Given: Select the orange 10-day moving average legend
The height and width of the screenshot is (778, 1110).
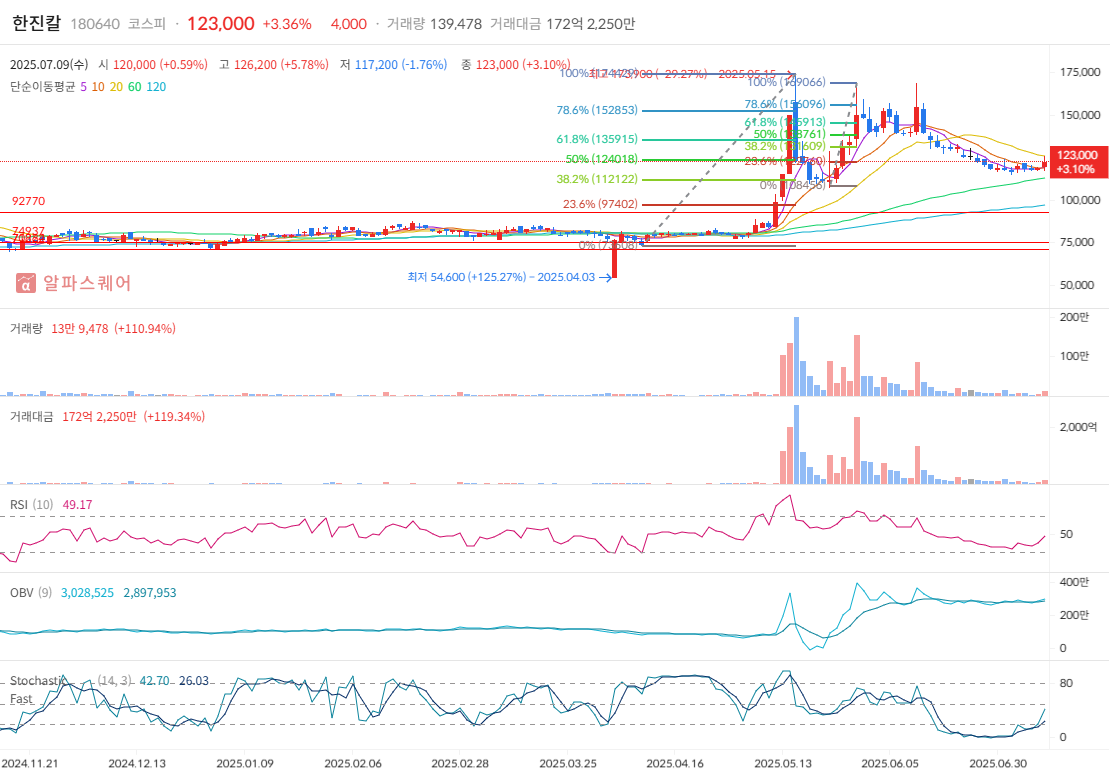Looking at the screenshot, I should click(98, 86).
